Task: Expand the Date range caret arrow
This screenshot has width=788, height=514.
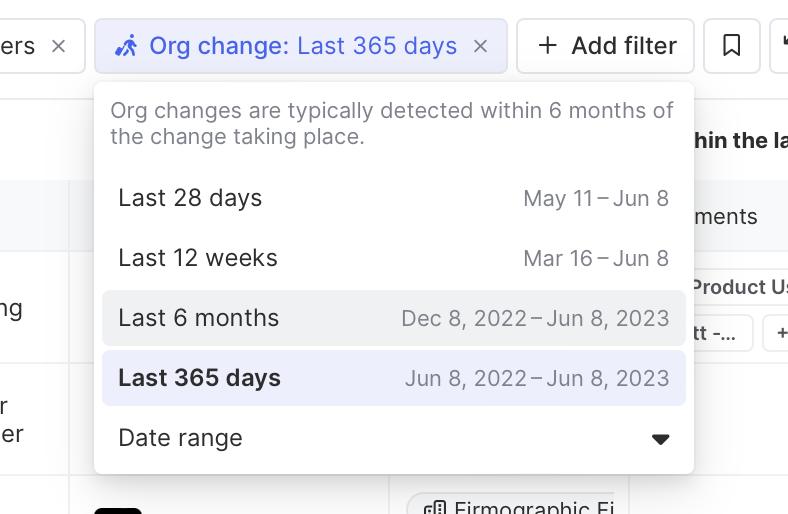Action: coord(660,439)
